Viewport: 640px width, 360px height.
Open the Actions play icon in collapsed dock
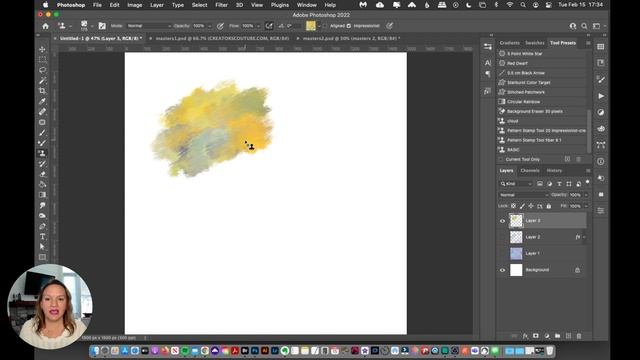601,96
